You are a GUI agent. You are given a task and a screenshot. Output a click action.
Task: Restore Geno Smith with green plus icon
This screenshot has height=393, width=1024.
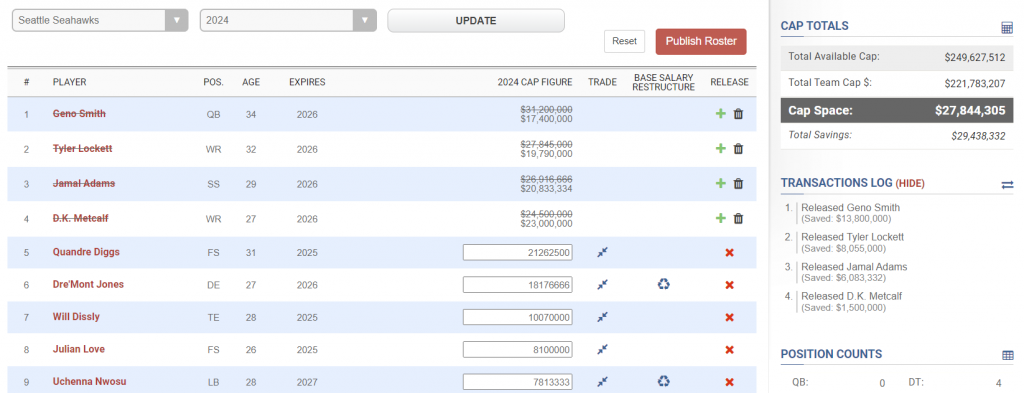(x=720, y=114)
